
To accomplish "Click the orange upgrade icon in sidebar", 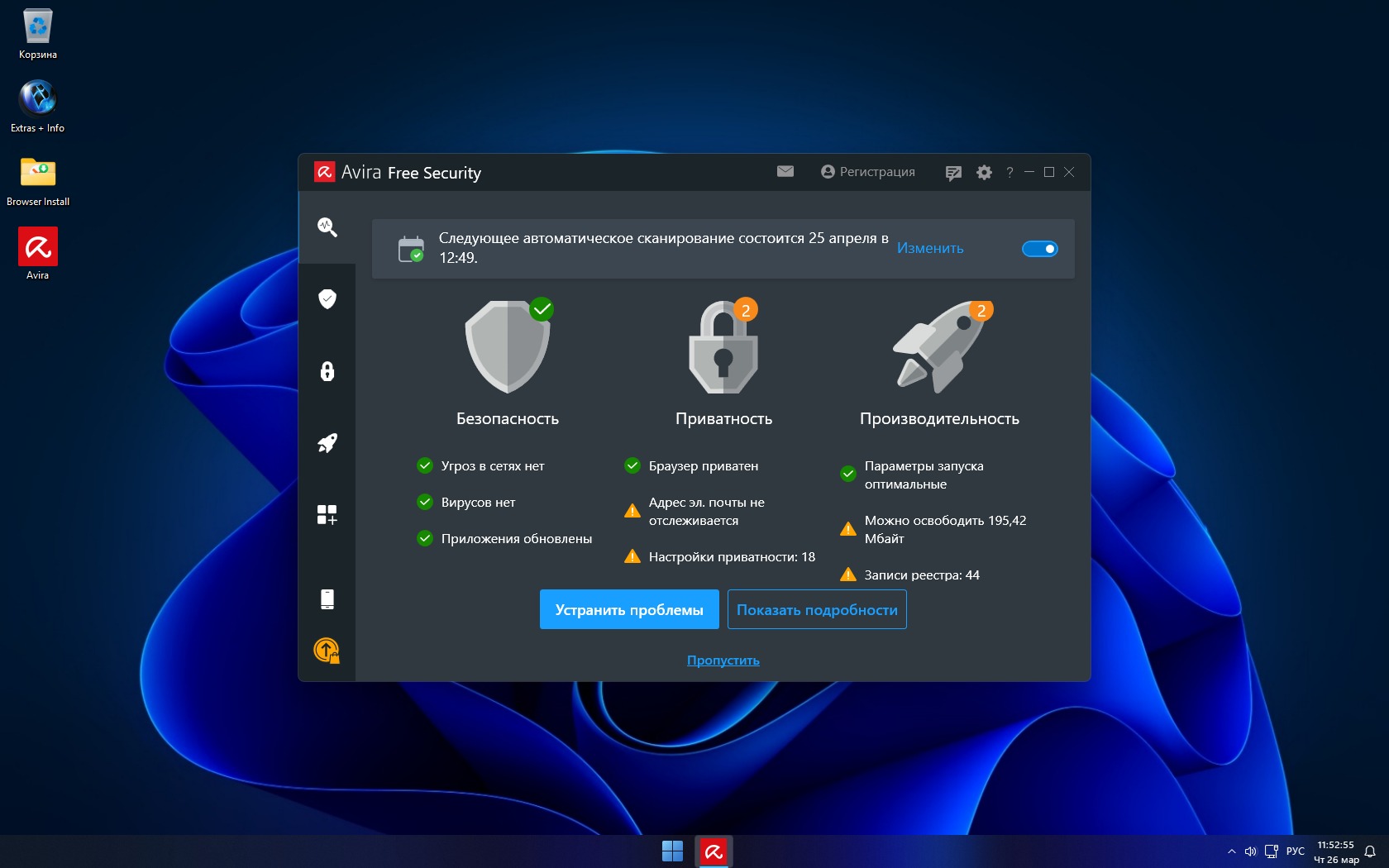I will pos(327,651).
